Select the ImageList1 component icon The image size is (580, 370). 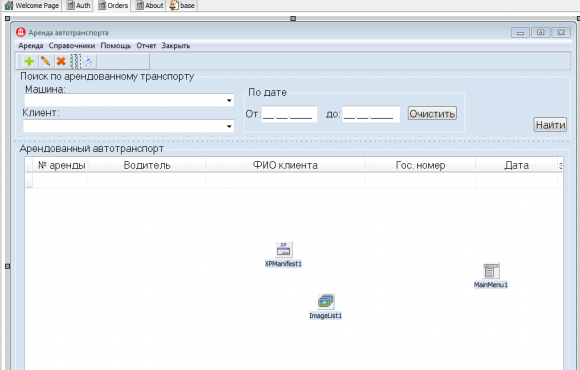326,302
